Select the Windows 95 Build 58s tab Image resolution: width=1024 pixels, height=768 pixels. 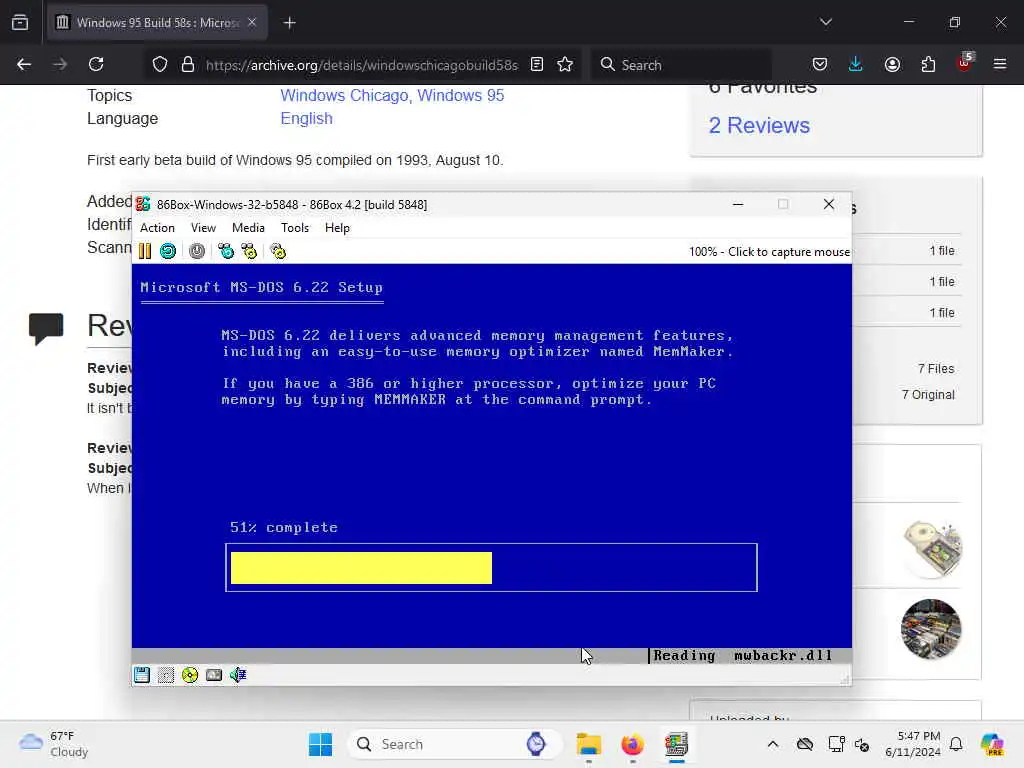pyautogui.click(x=157, y=23)
